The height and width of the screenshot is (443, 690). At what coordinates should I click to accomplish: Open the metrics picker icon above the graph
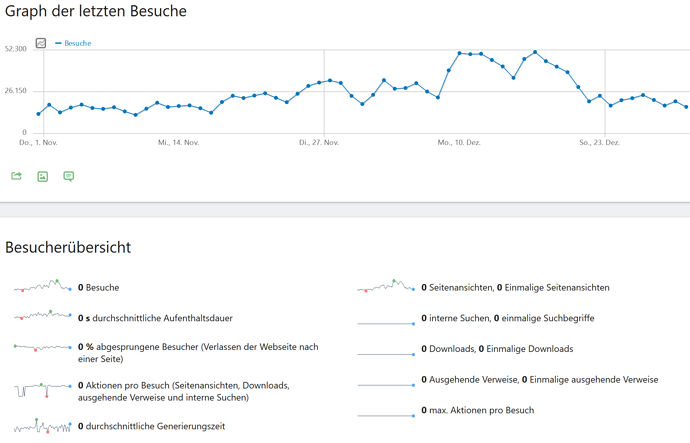tap(41, 43)
